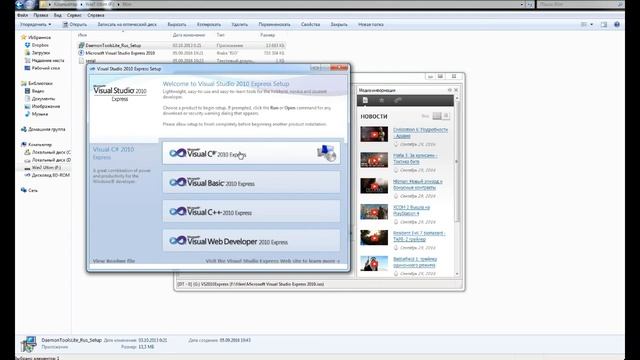Click the news panel vertical scrollbar
This screenshot has width=640, height=360.
click(457, 186)
